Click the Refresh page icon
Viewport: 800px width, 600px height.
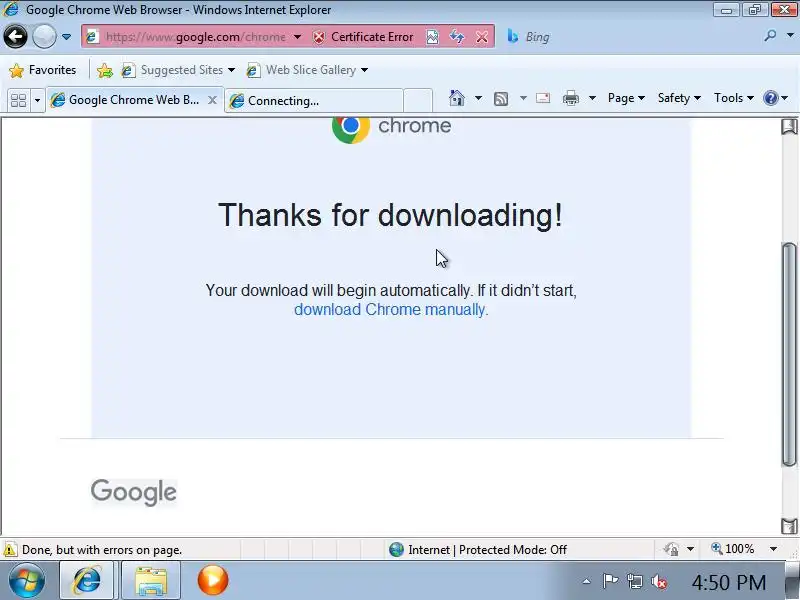457,37
